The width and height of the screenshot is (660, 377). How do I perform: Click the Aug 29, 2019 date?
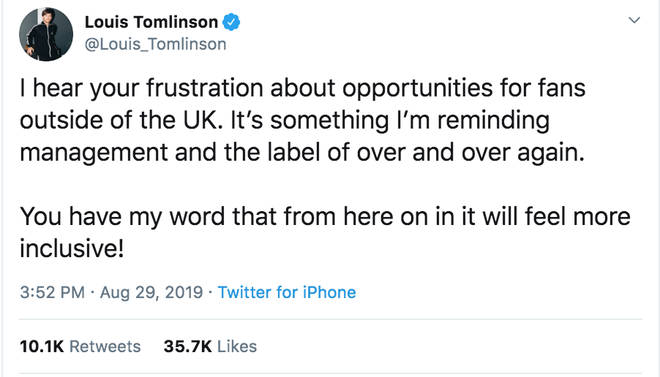click(152, 292)
